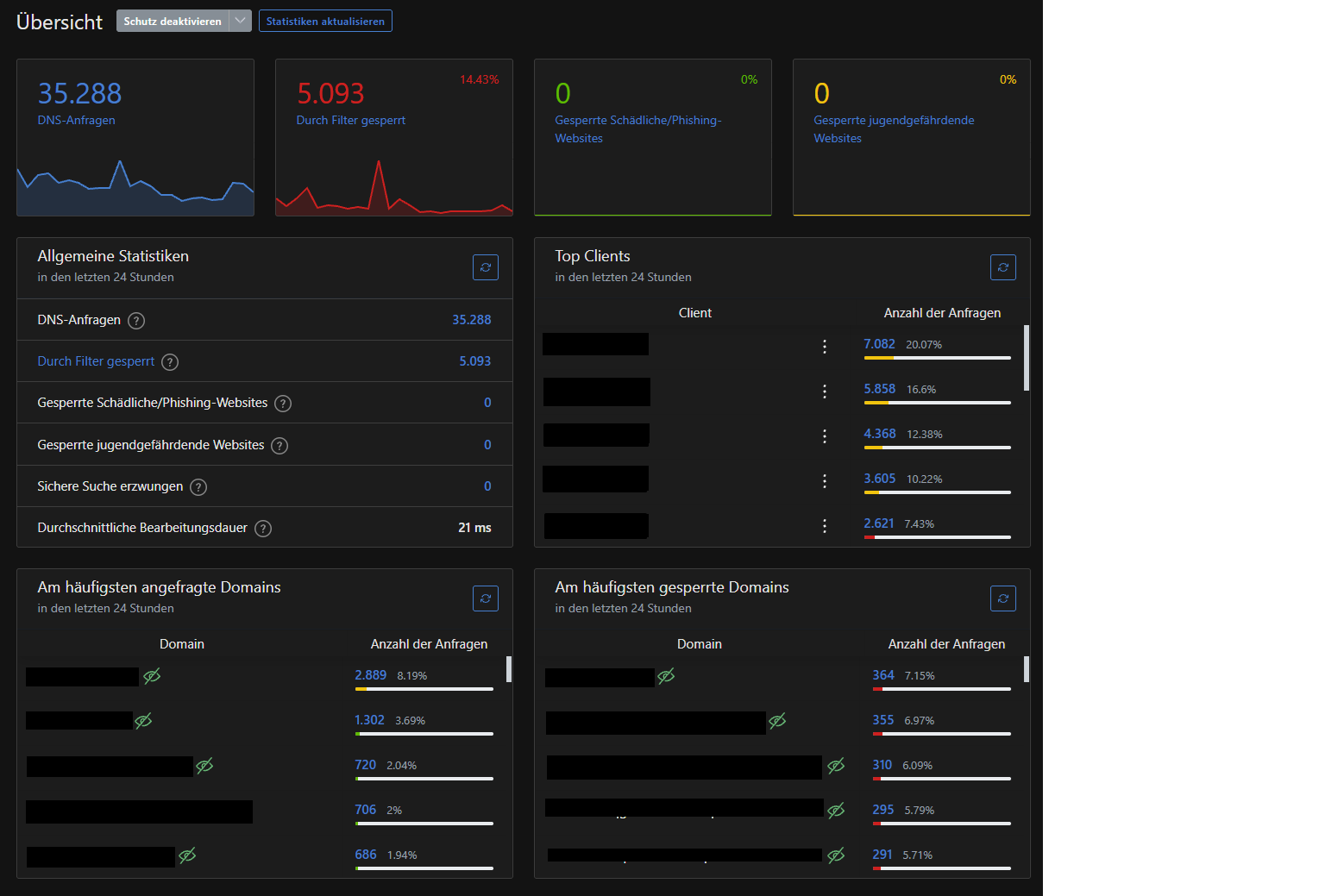This screenshot has height=896, width=1325.
Task: Toggle tracker eye for blocked domain with 310 requests
Action: point(836,766)
